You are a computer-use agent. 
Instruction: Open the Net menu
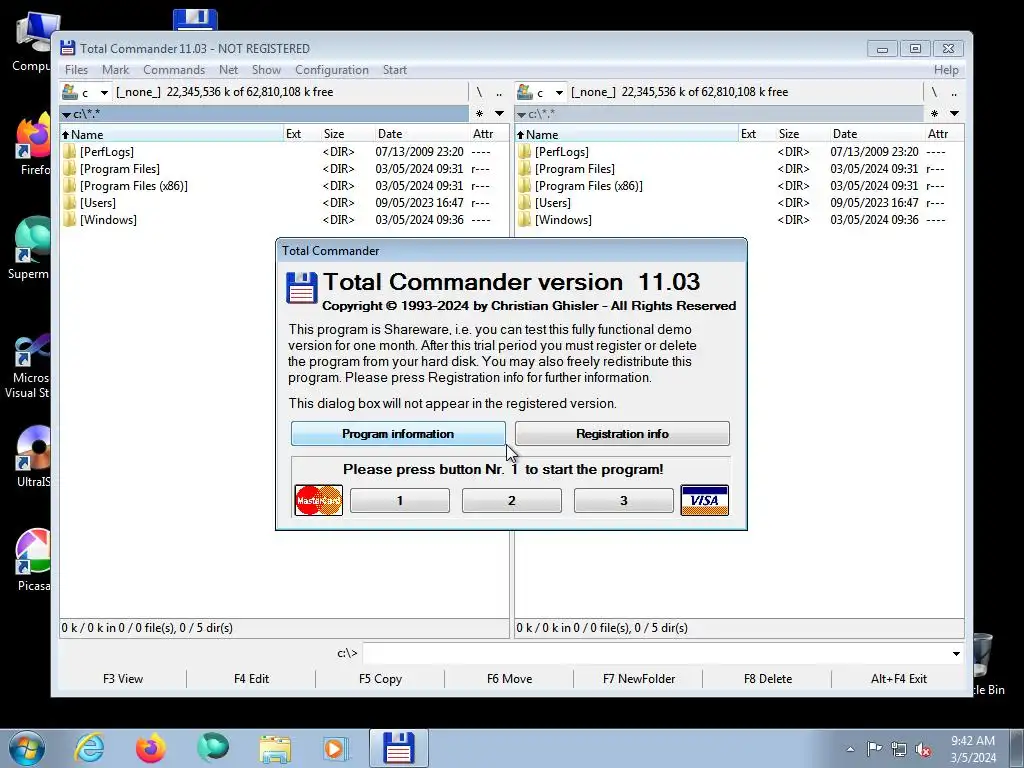coord(229,70)
